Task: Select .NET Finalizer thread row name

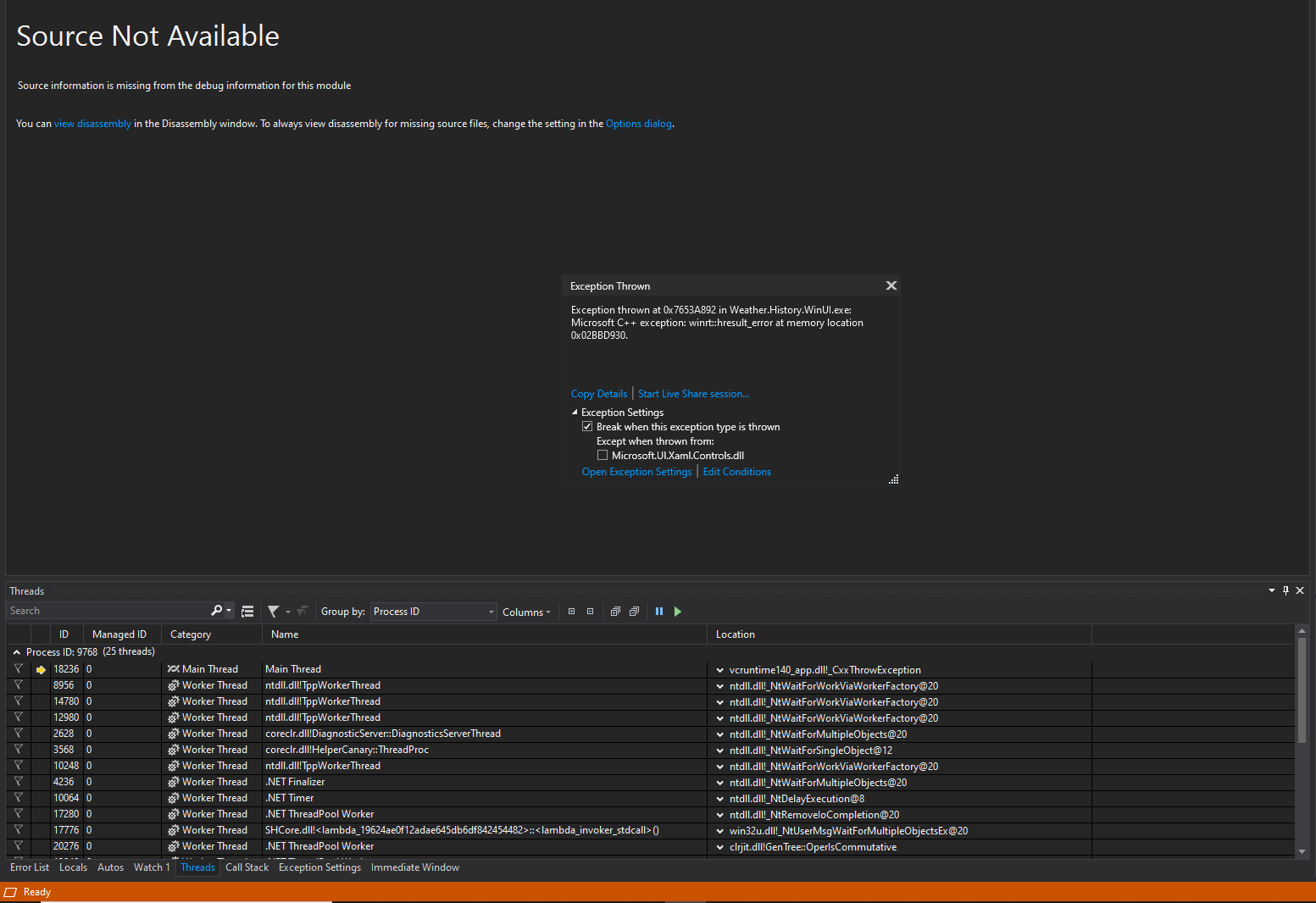Action: [x=295, y=782]
